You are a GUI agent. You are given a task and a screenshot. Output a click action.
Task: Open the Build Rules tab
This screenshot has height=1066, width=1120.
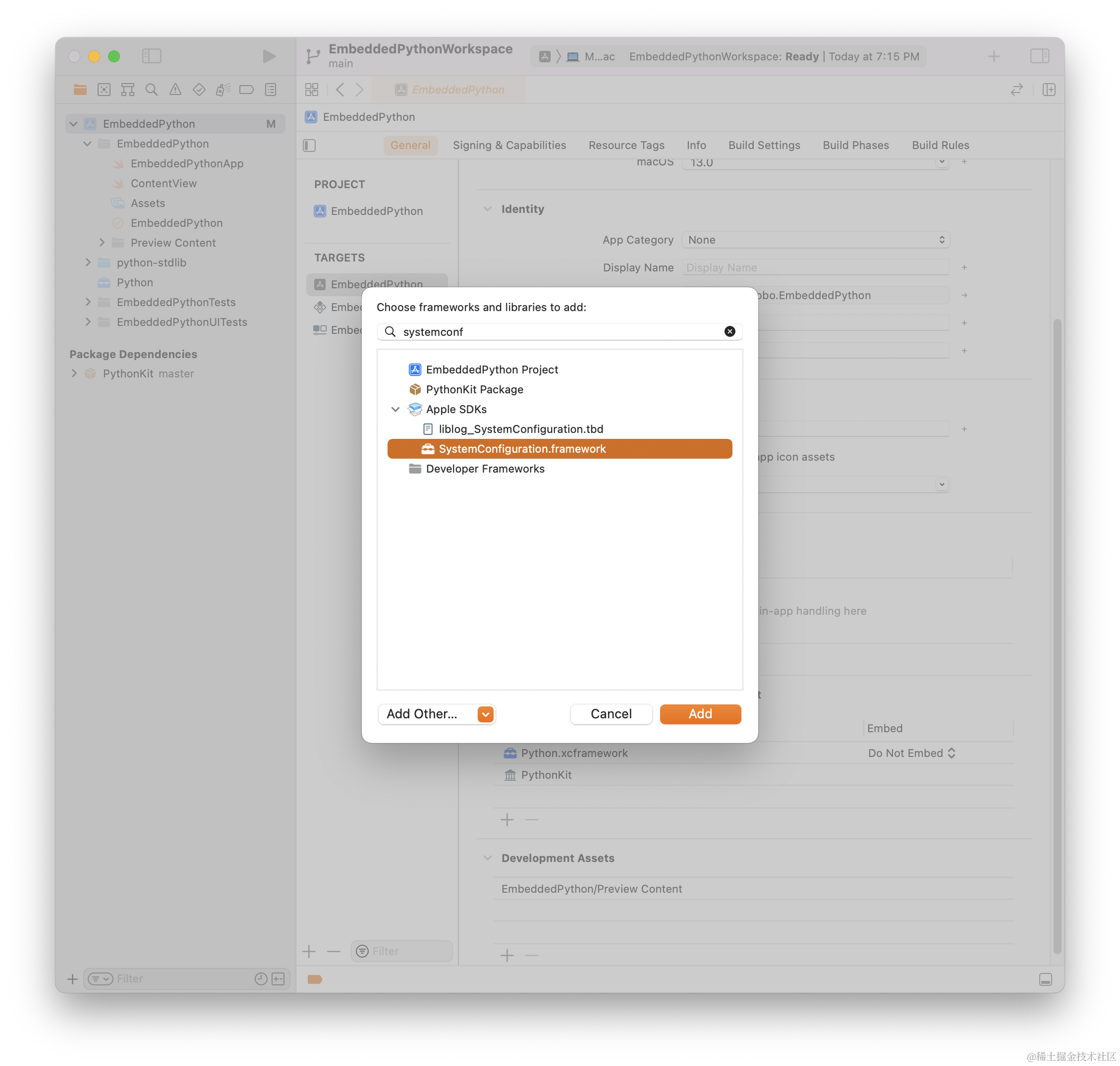tap(939, 145)
